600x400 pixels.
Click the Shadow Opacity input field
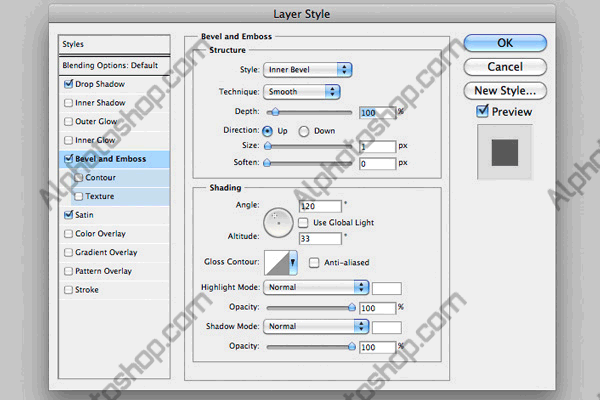click(377, 347)
